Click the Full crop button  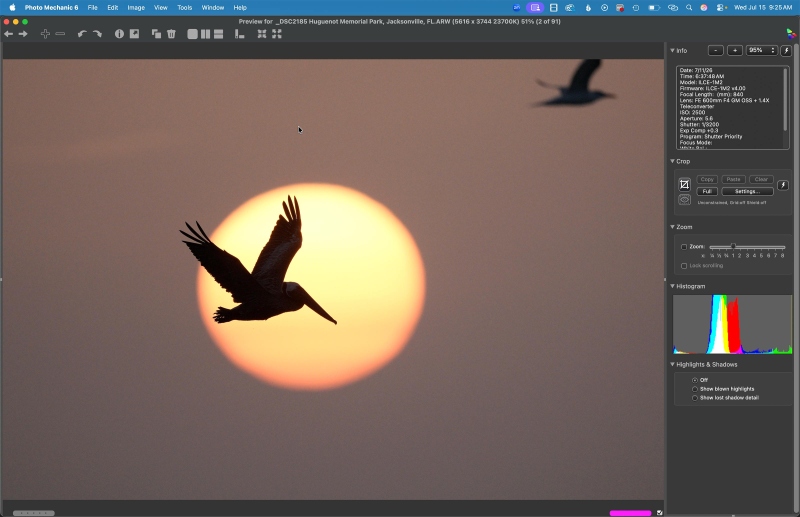(707, 191)
